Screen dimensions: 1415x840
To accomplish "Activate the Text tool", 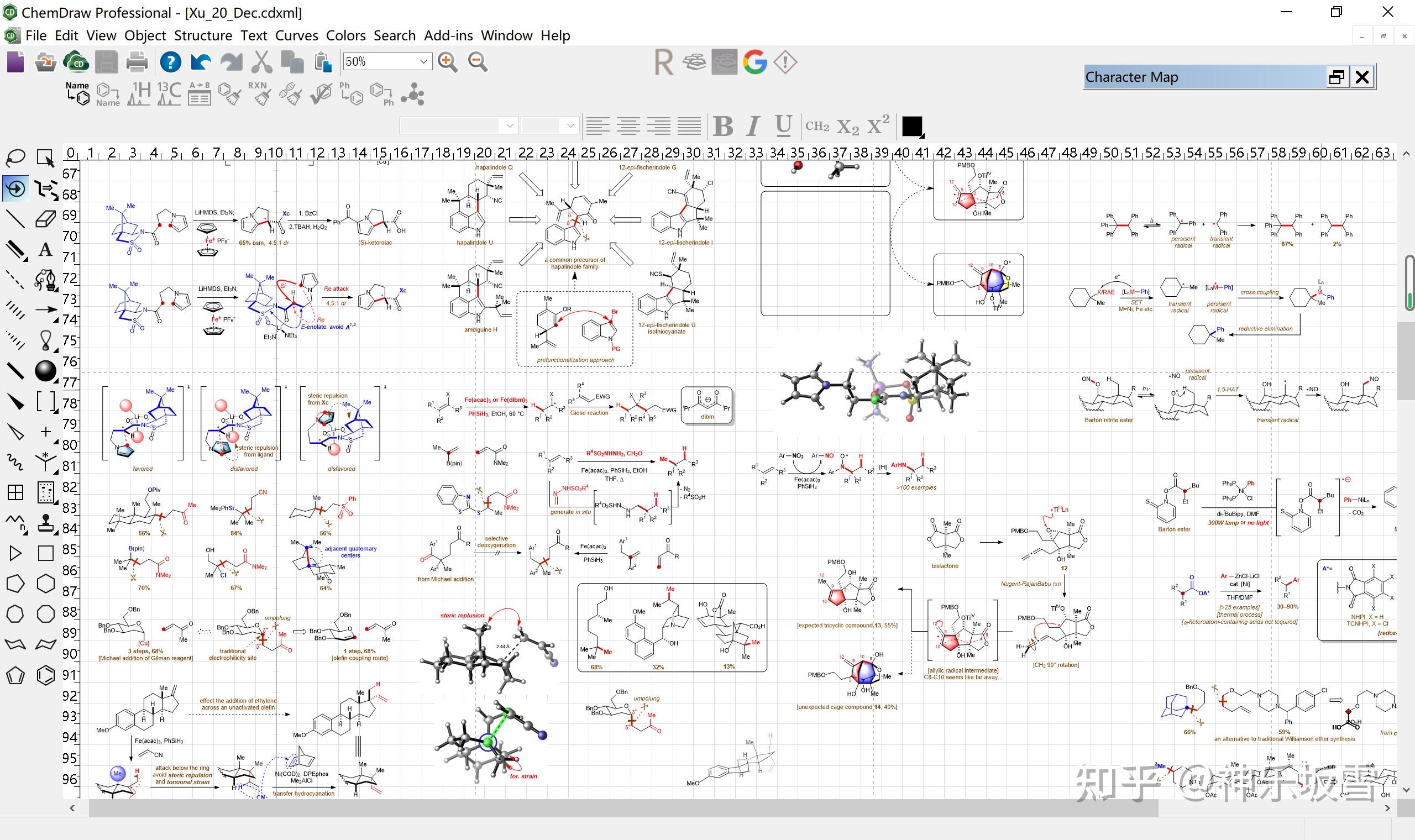I will coord(46,249).
